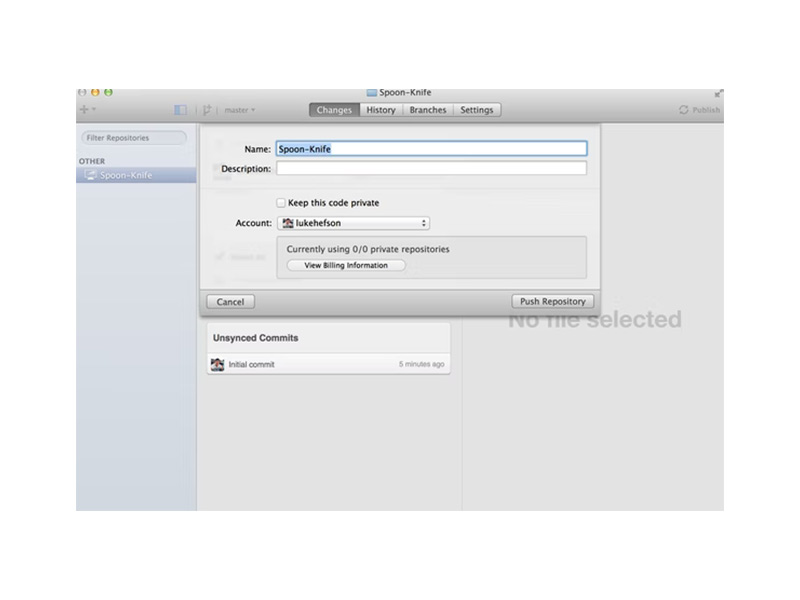Click the OTHER section header
800x600 pixels.
92,161
